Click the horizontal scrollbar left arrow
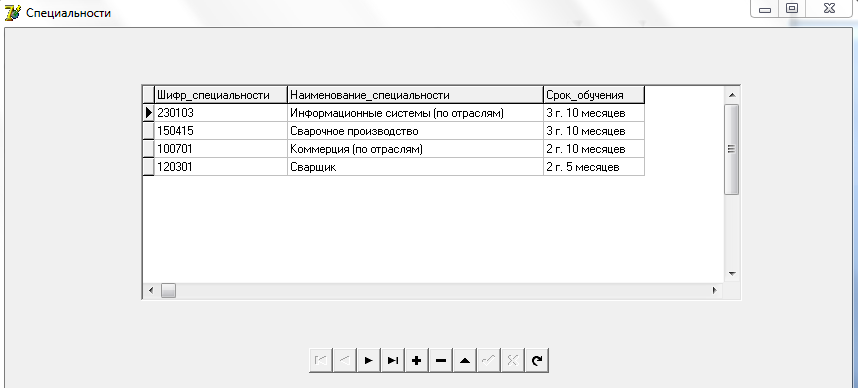Screen dimensions: 858x388 (x=151, y=291)
